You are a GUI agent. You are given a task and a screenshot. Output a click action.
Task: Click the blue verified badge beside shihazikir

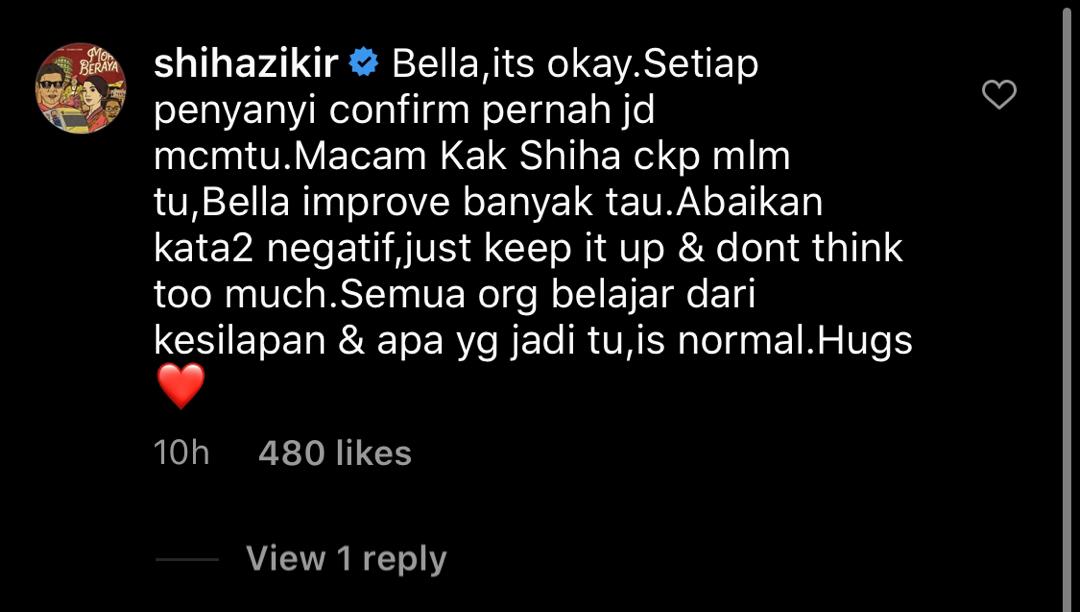coord(364,65)
